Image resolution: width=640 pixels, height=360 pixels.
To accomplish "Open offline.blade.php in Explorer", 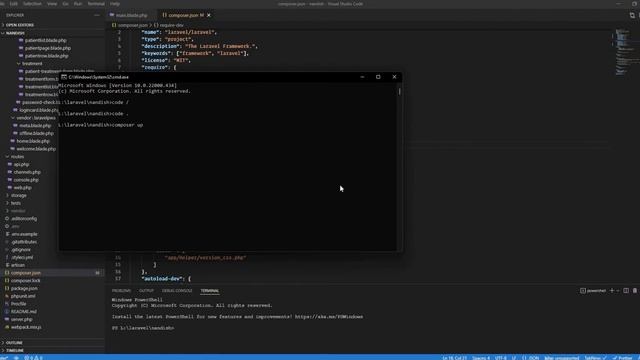I will click(36, 133).
